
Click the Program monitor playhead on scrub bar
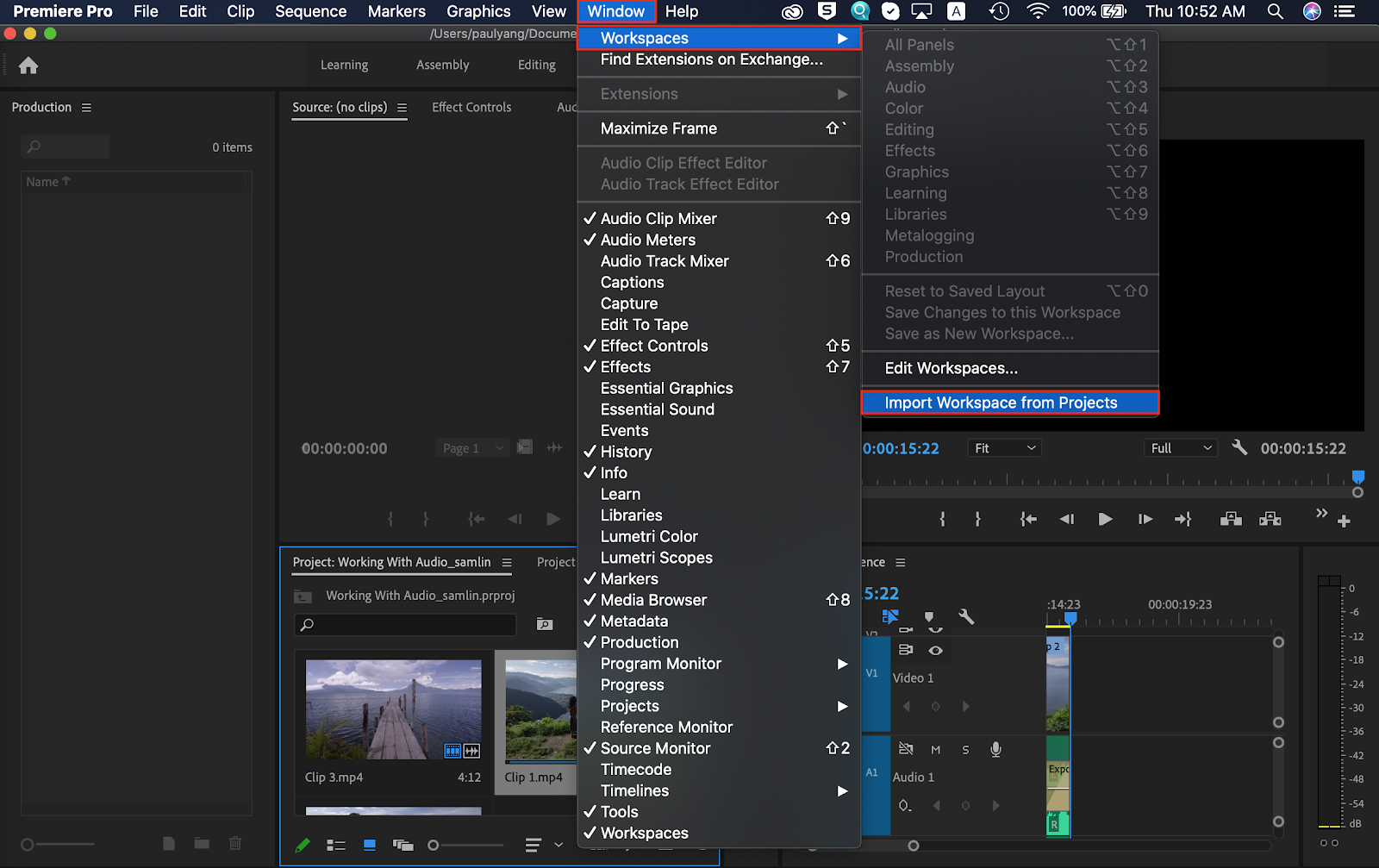pyautogui.click(x=1358, y=477)
